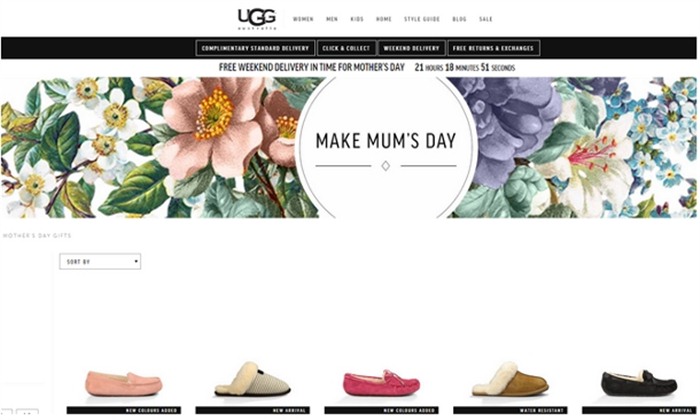Click the Mother's Day Gifts breadcrumb

(37, 235)
